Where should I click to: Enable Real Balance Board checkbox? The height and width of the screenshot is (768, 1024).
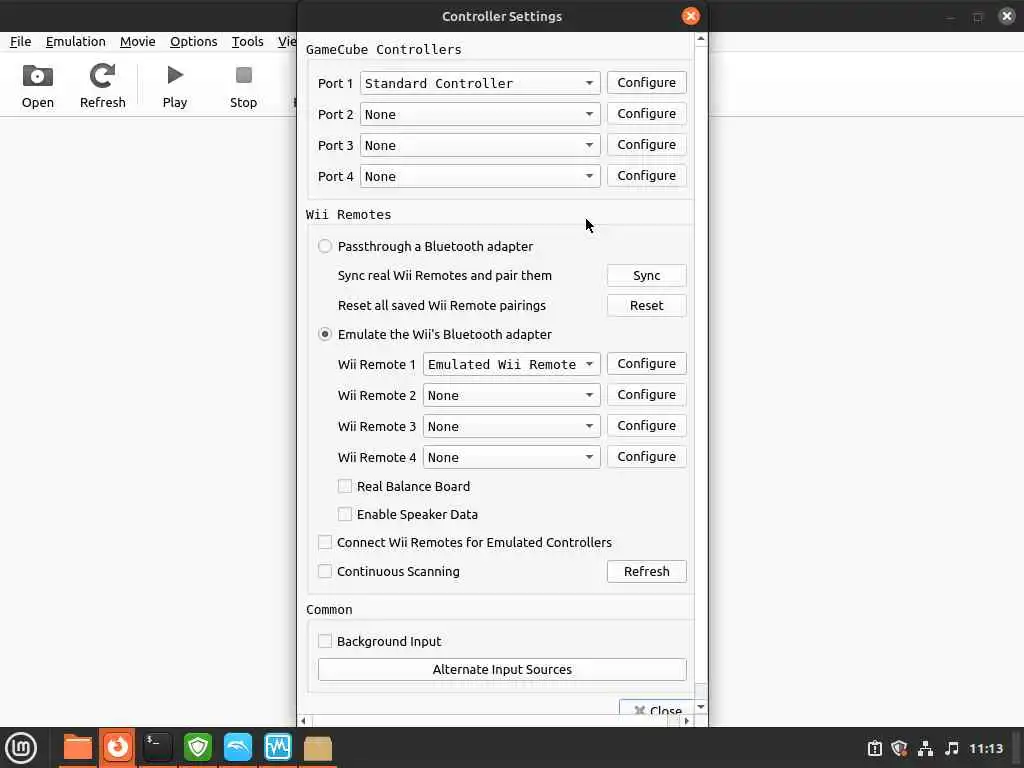(x=345, y=486)
